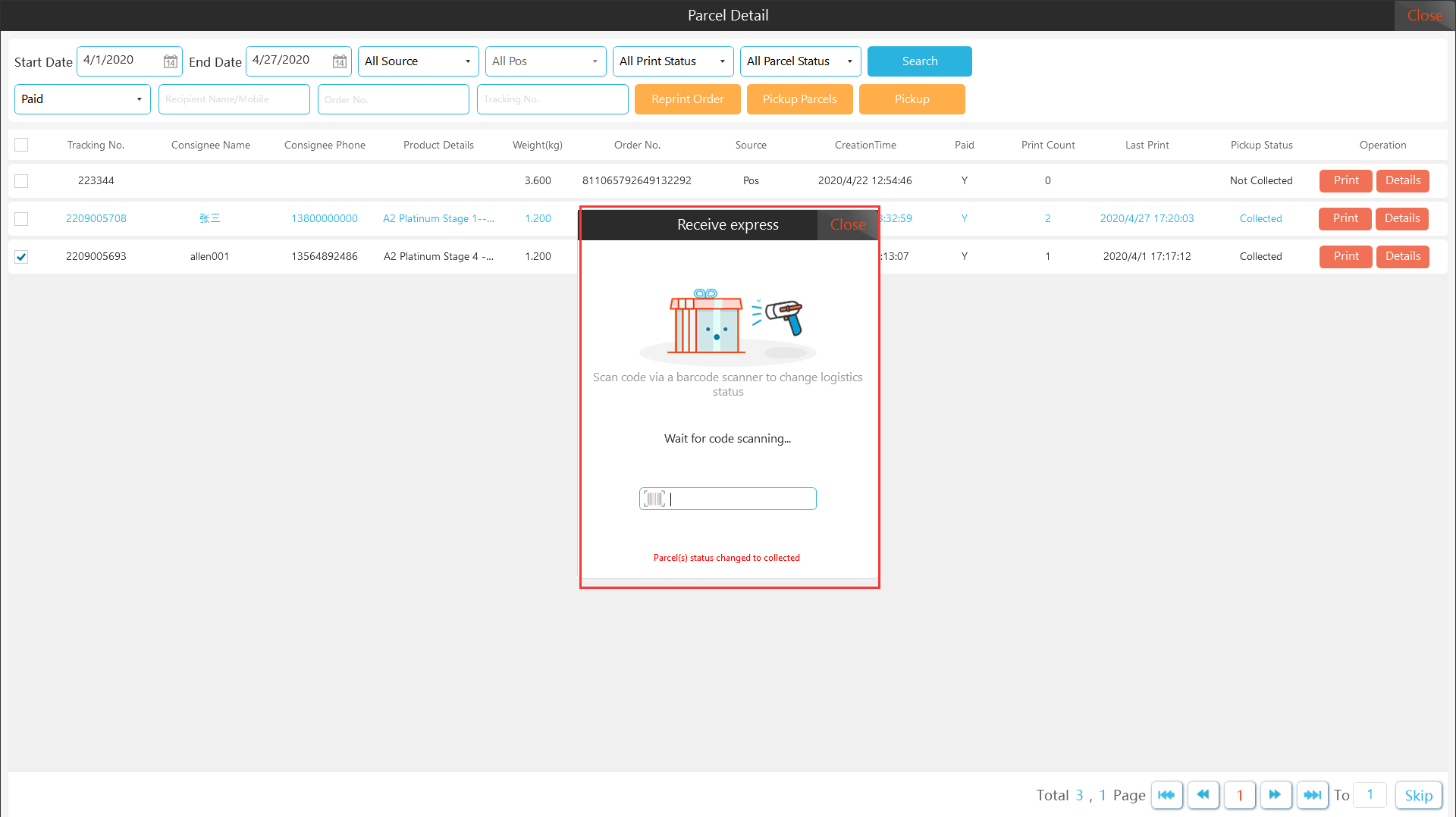Click the Pickup Parcels button
Viewport: 1456px width, 817px height.
[x=799, y=99]
